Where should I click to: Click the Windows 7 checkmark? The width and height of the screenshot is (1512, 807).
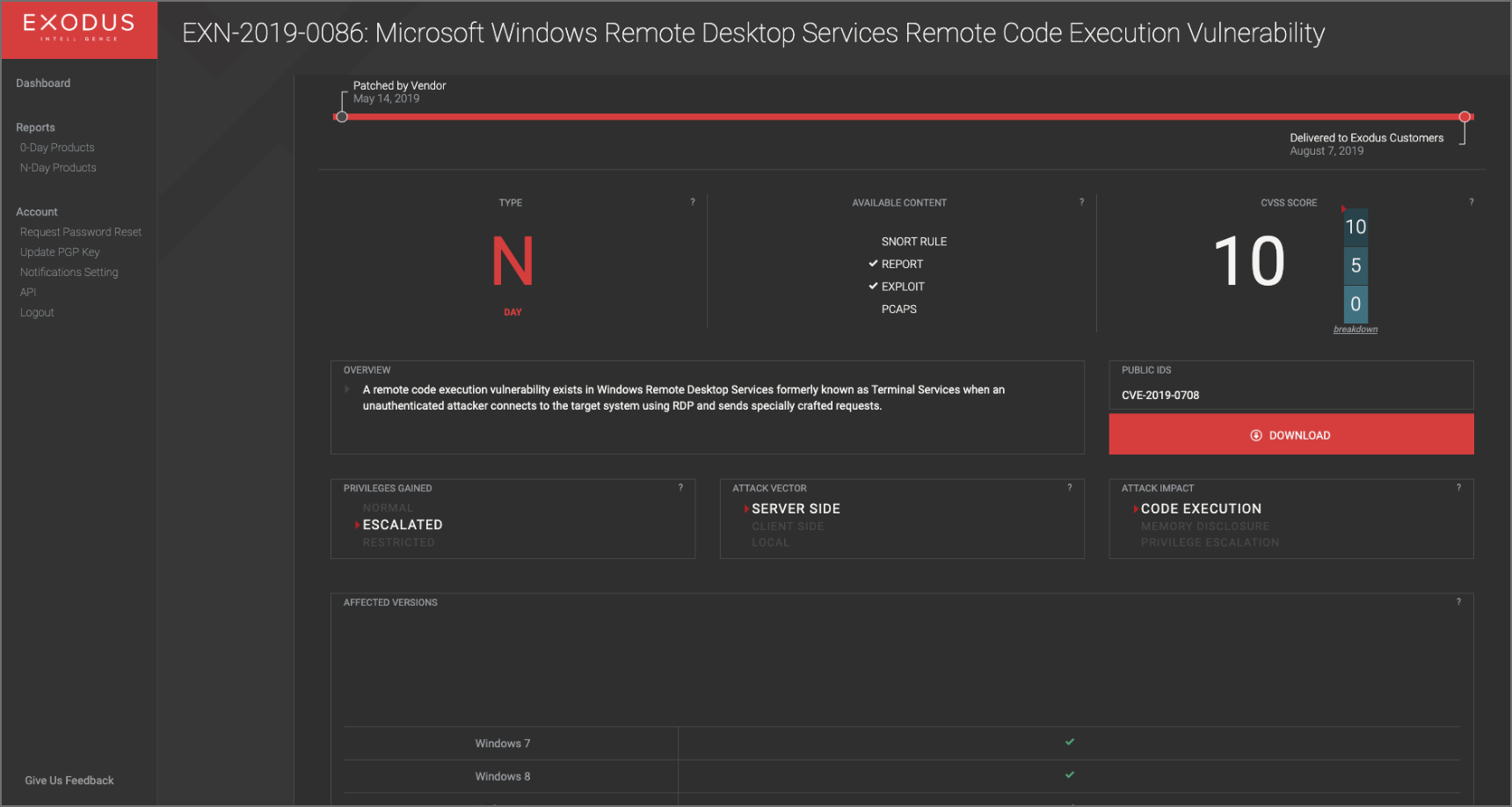coord(1069,743)
